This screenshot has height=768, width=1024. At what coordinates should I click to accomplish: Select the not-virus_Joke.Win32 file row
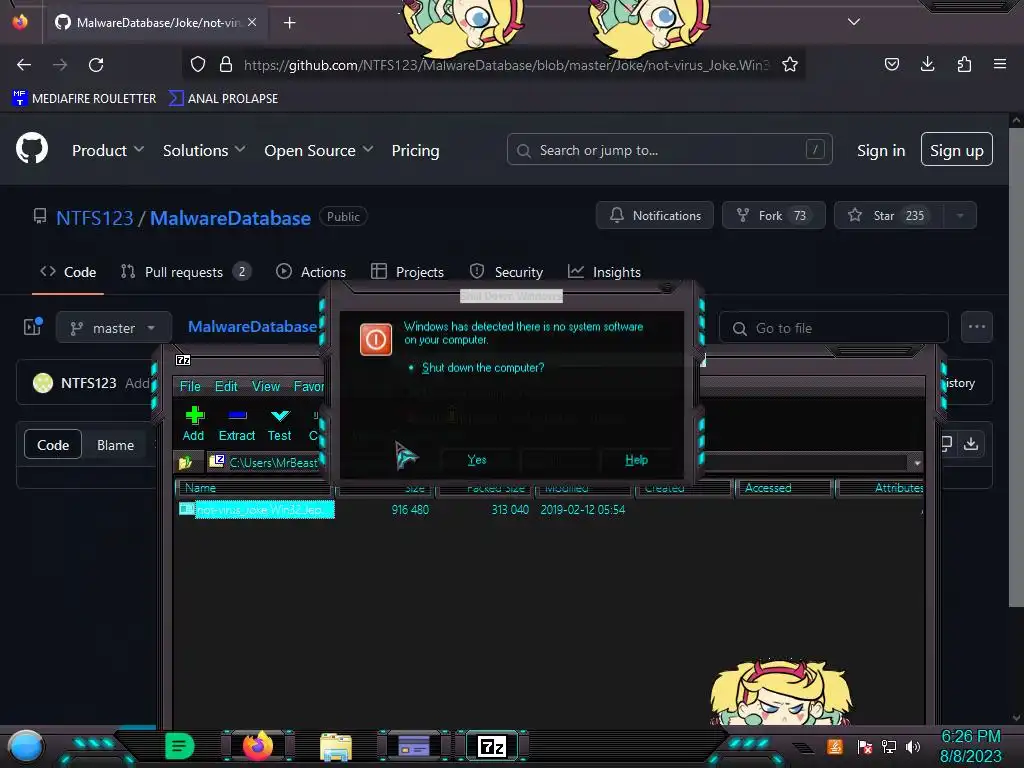549,509
